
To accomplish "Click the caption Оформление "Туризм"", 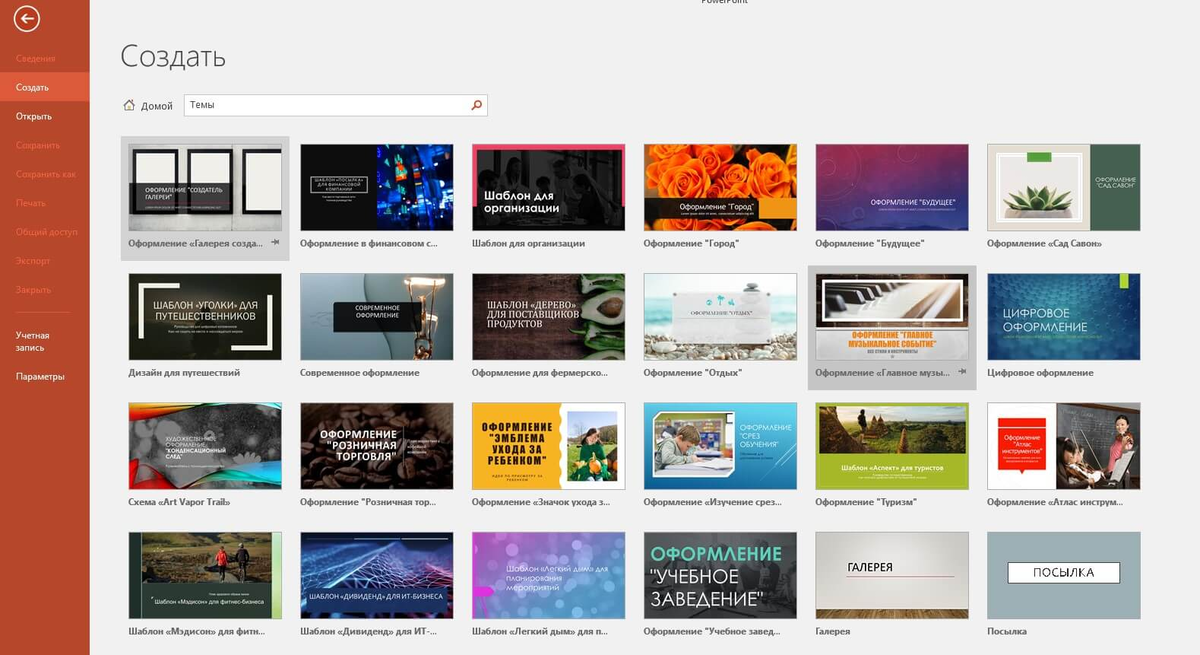I will click(x=867, y=502).
